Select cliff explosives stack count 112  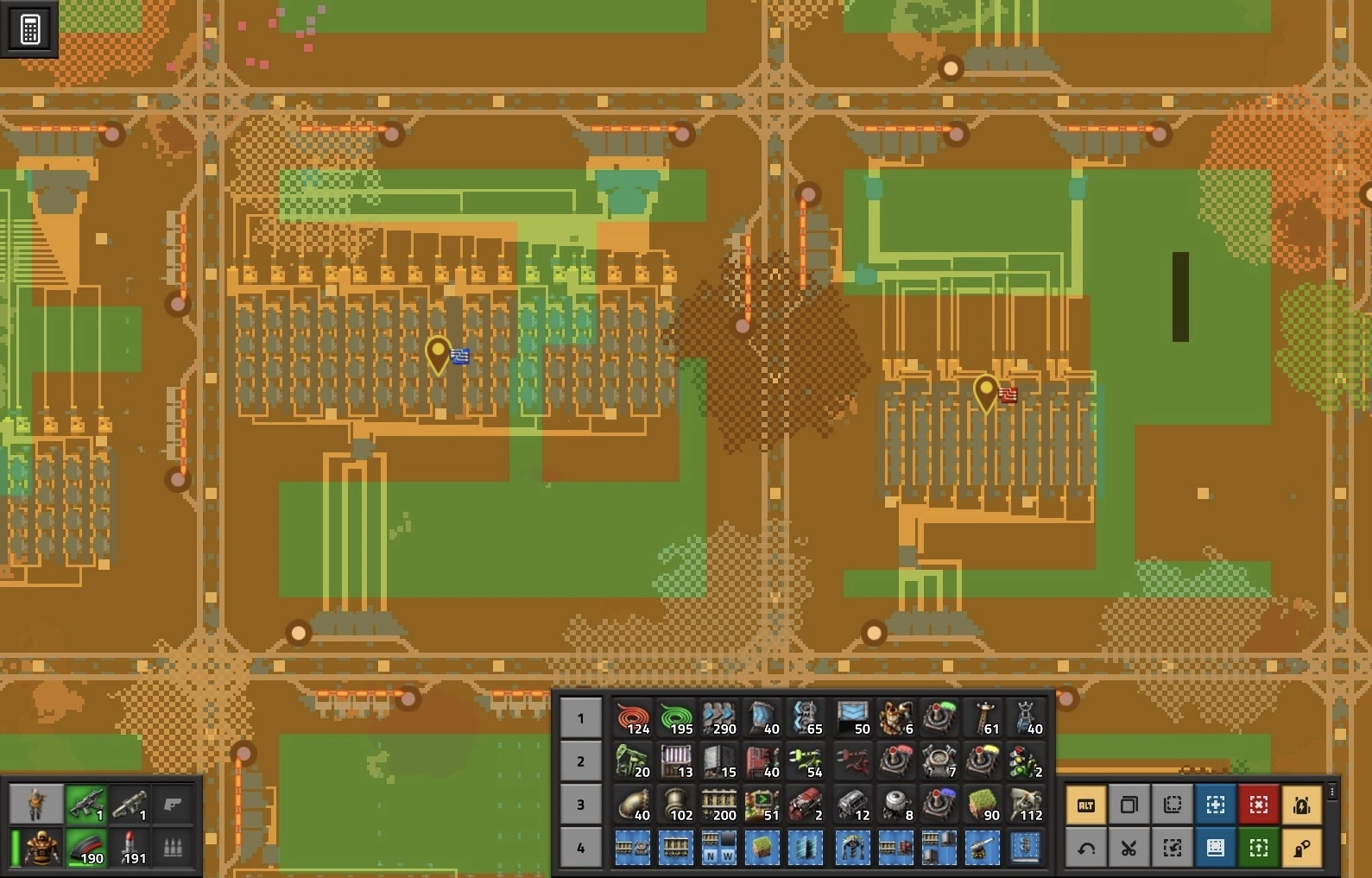(x=1025, y=805)
